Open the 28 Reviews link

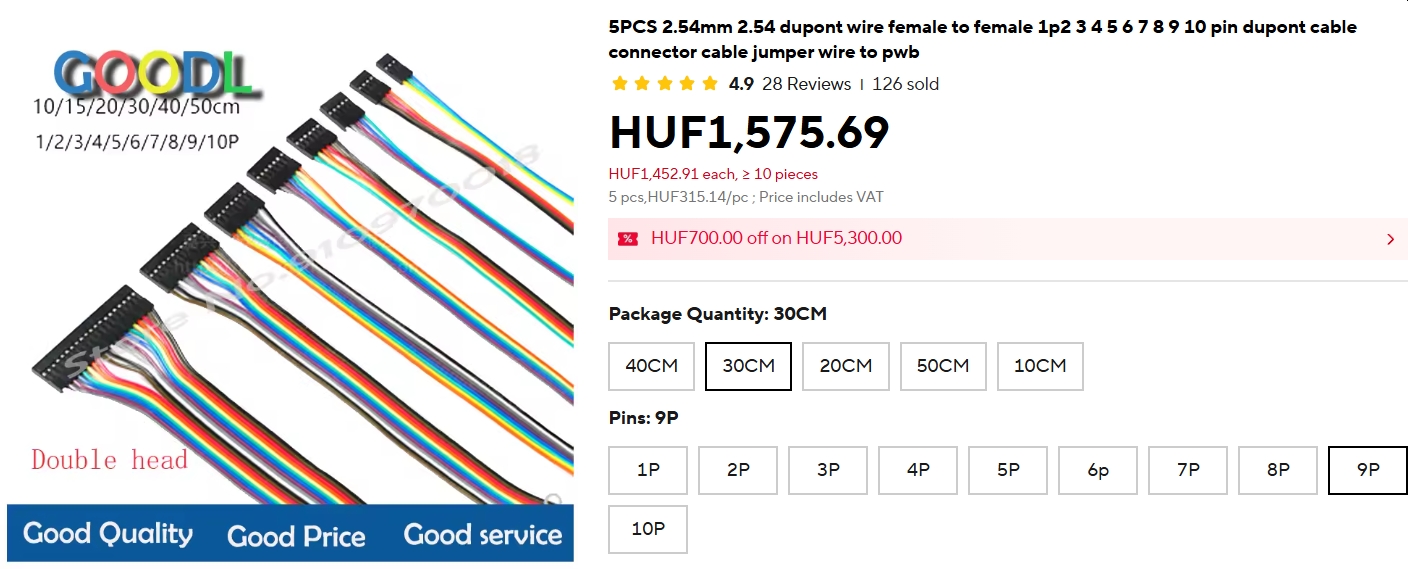click(x=806, y=84)
